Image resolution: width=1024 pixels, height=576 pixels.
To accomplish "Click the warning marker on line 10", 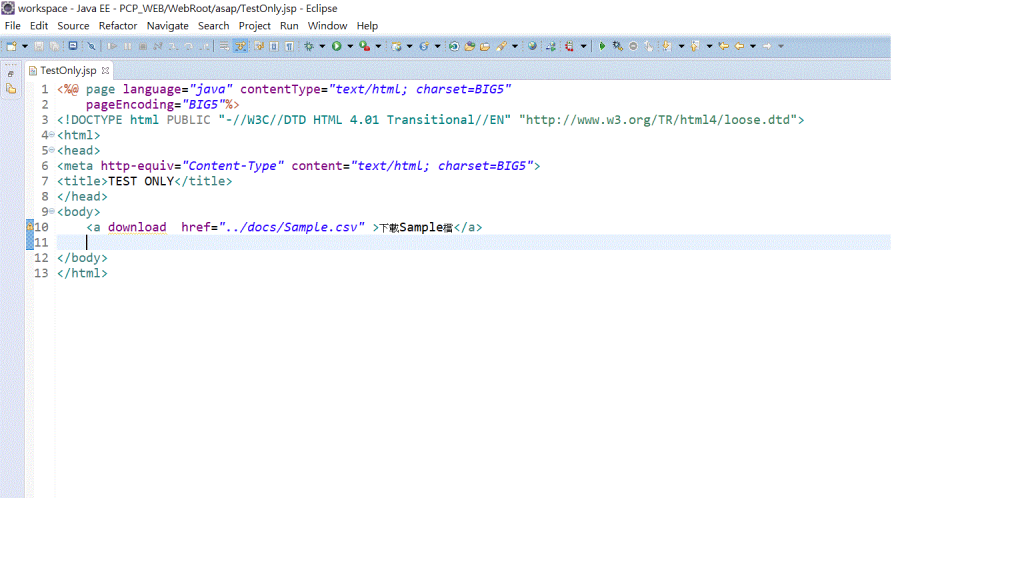I will pyautogui.click(x=29, y=226).
